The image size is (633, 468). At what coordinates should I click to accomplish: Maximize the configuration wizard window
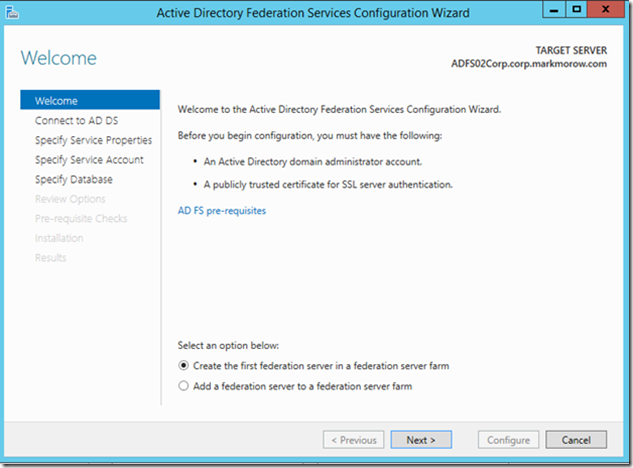576,10
